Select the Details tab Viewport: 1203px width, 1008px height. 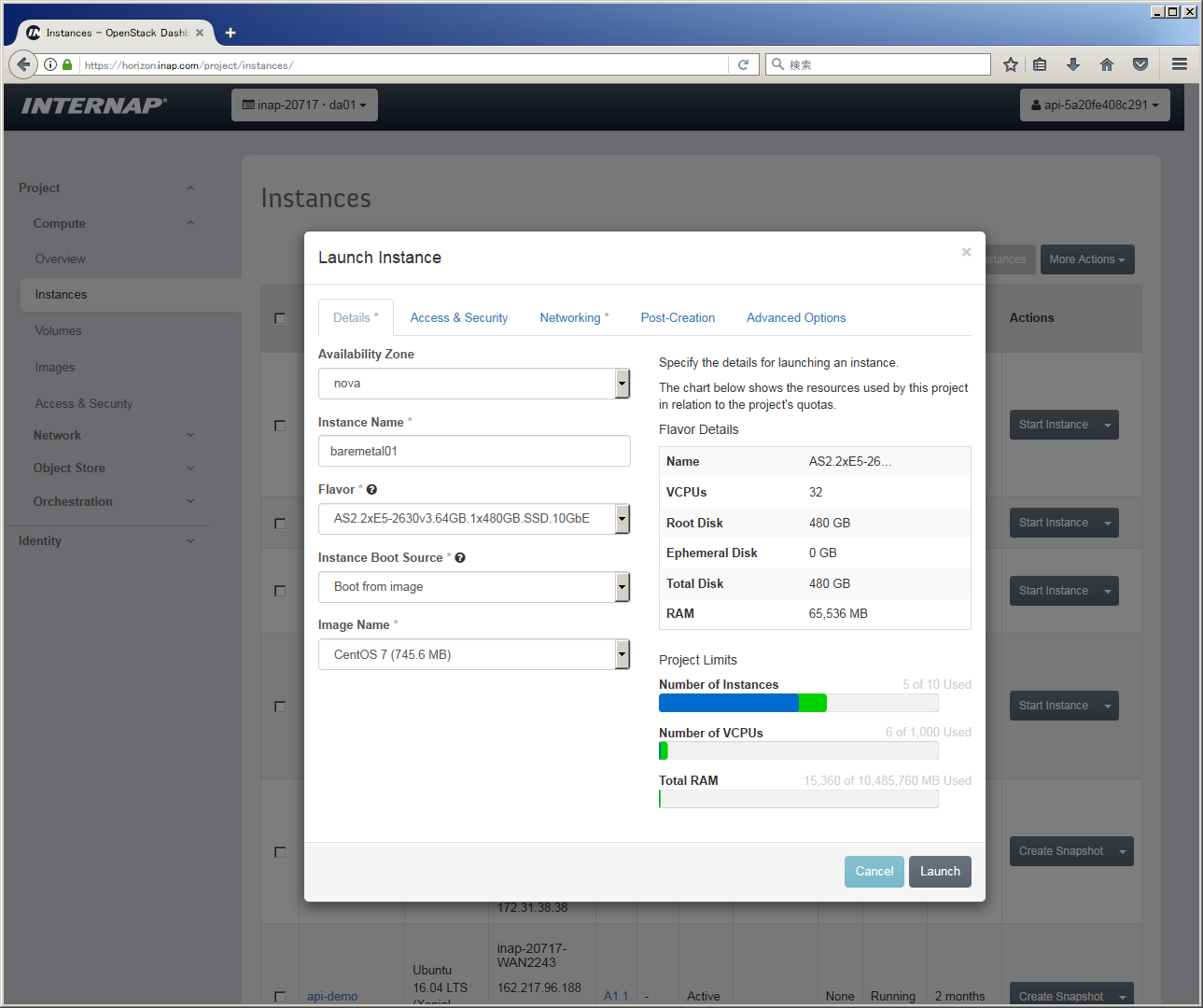point(356,317)
